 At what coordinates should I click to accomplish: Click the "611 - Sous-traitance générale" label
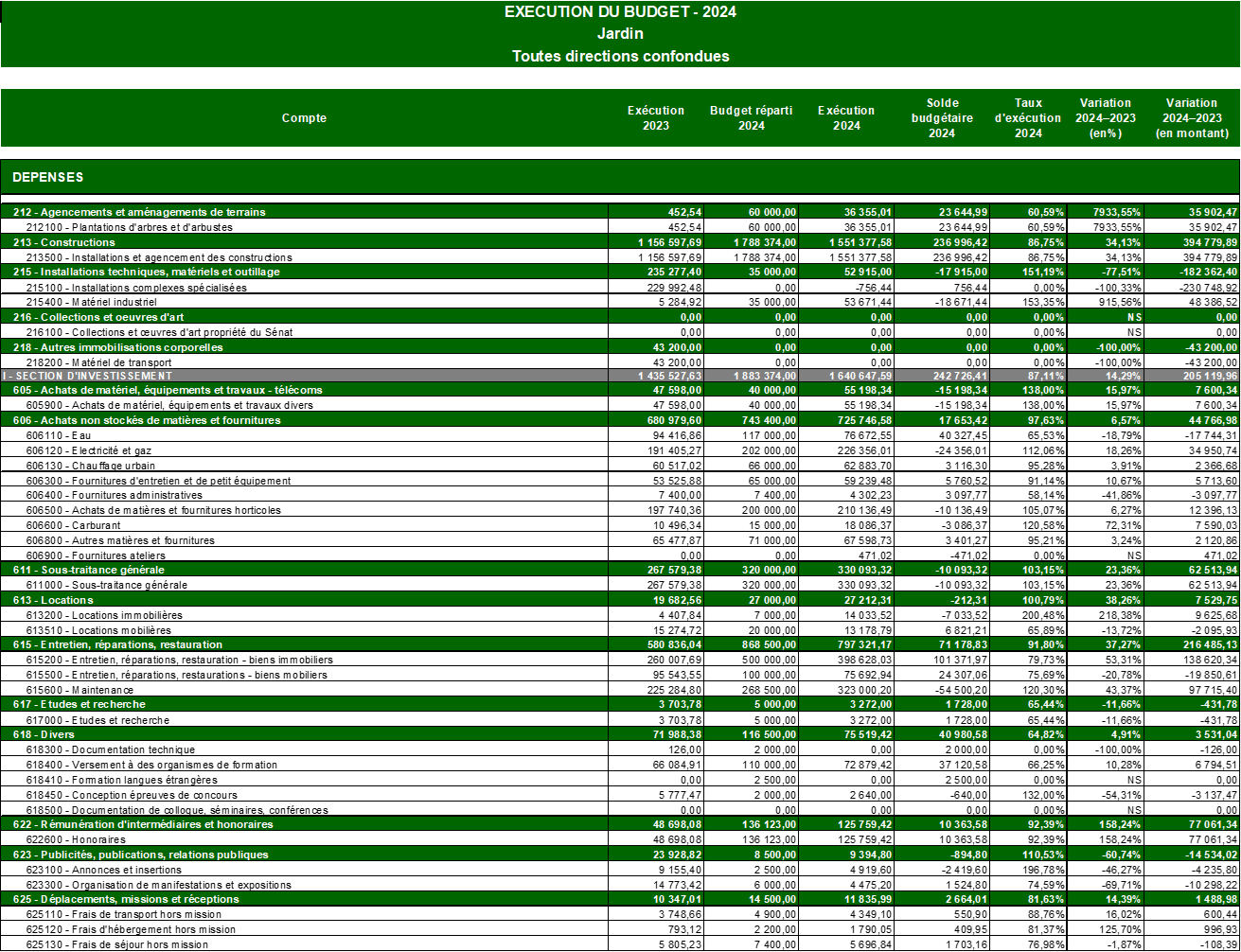pyautogui.click(x=89, y=570)
